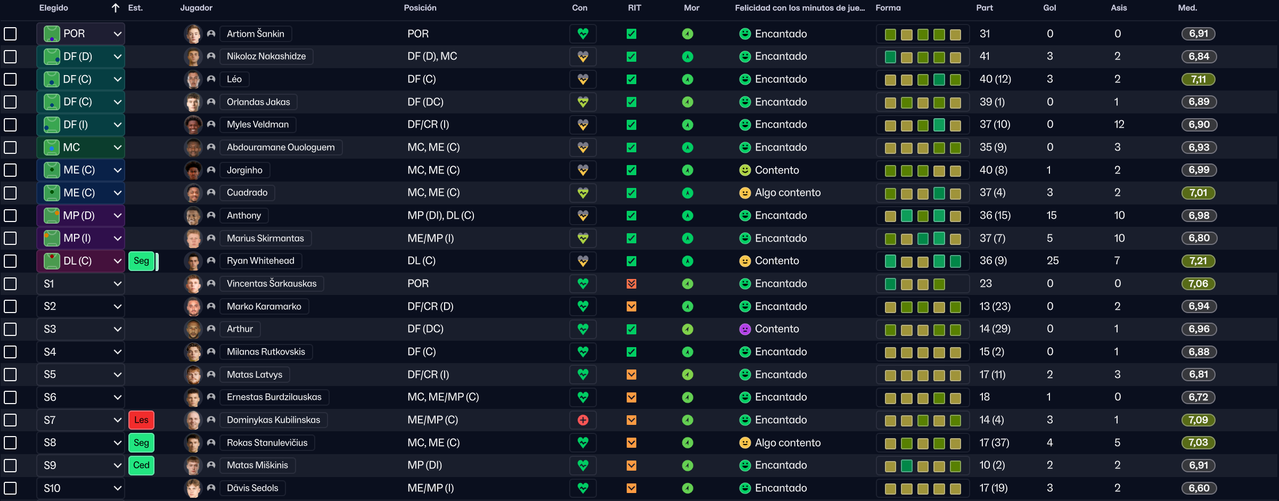Click the morale icon in Jorginho's row
The image size is (1279, 501).
[x=687, y=170]
